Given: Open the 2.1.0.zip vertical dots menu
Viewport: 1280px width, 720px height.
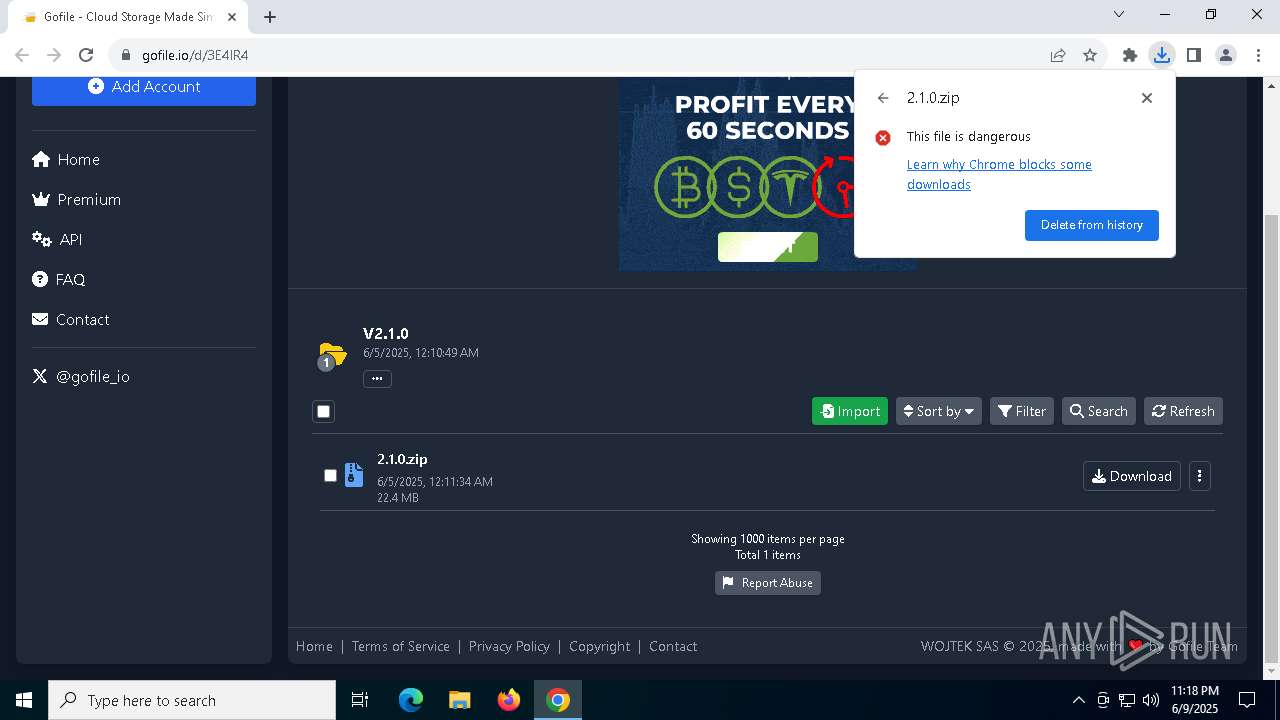Looking at the screenshot, I should (1200, 476).
